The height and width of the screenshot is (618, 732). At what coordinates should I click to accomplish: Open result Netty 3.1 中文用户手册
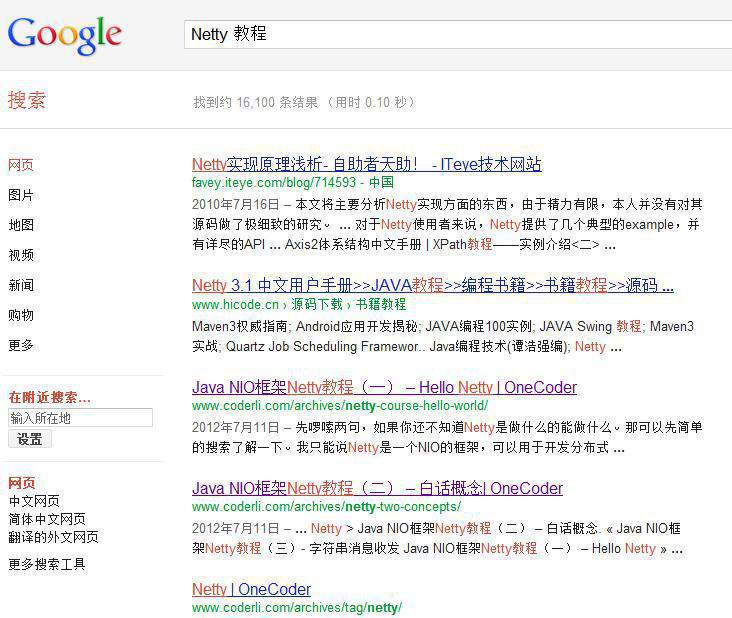[433, 285]
